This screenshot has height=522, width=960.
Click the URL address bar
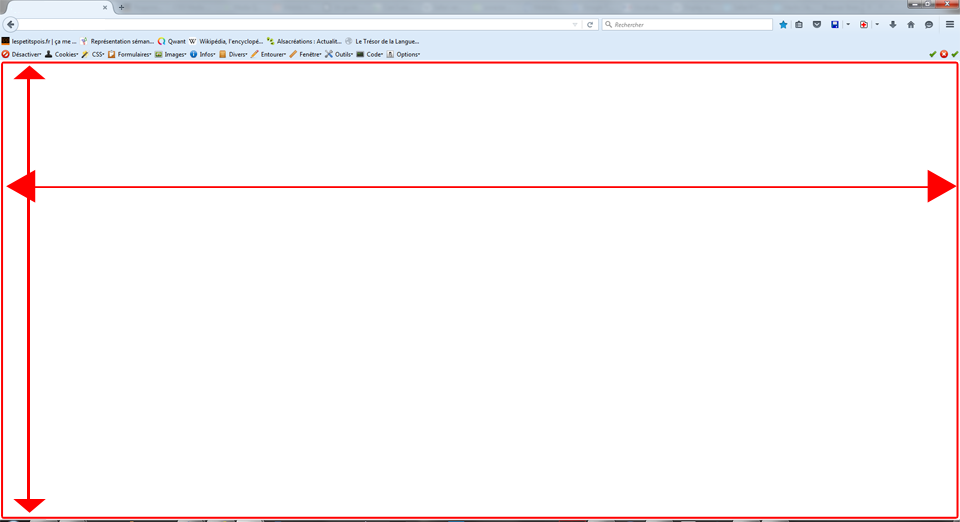(x=294, y=24)
